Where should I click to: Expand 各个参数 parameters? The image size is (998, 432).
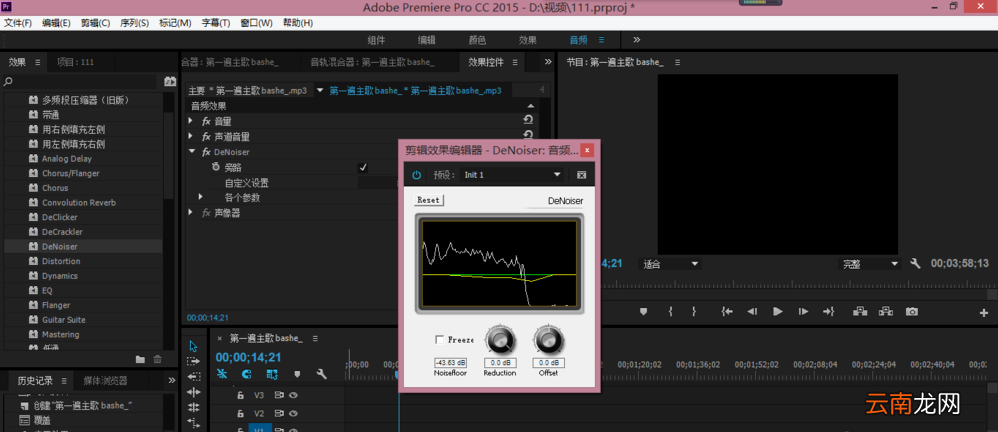point(200,197)
